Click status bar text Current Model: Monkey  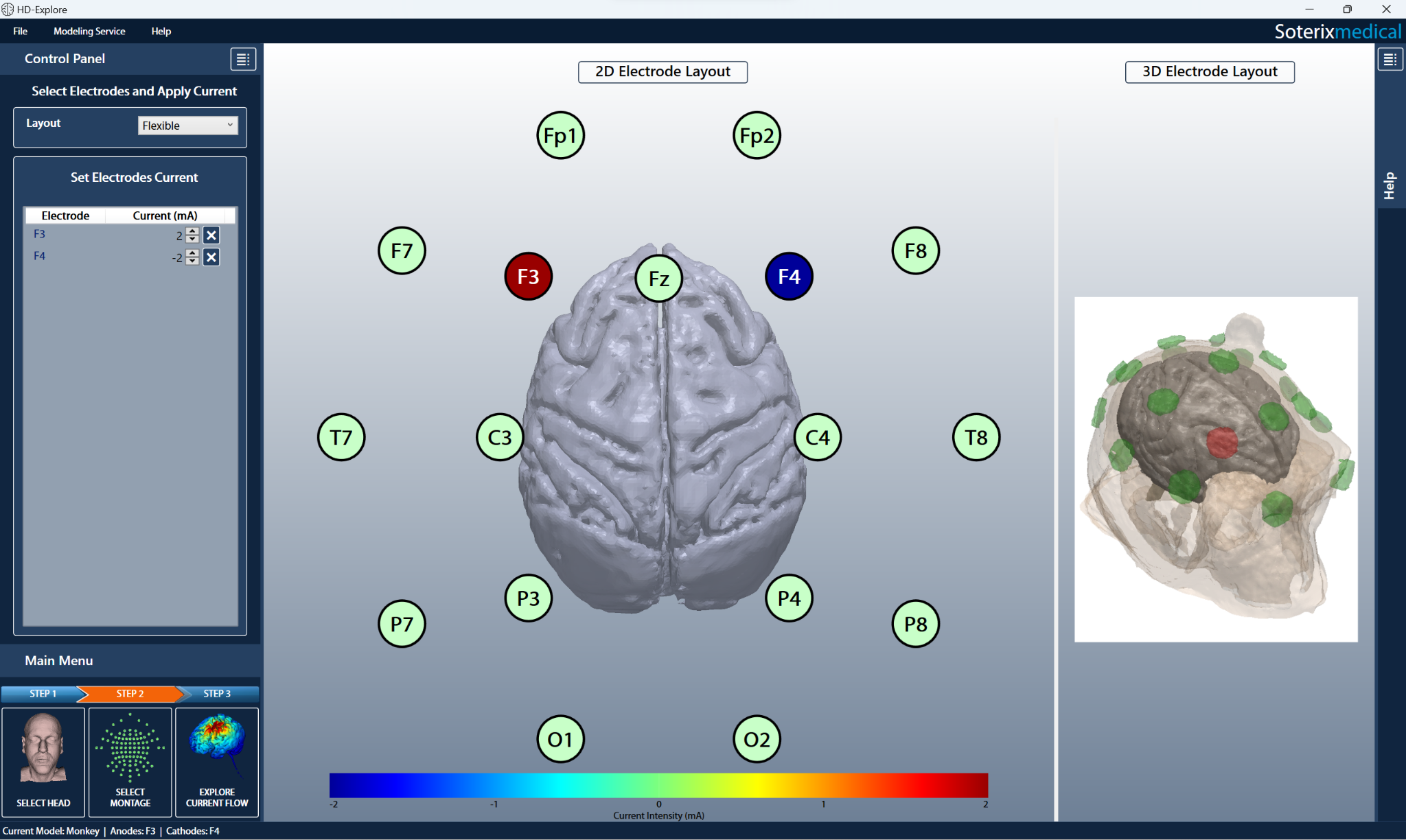coord(51,831)
